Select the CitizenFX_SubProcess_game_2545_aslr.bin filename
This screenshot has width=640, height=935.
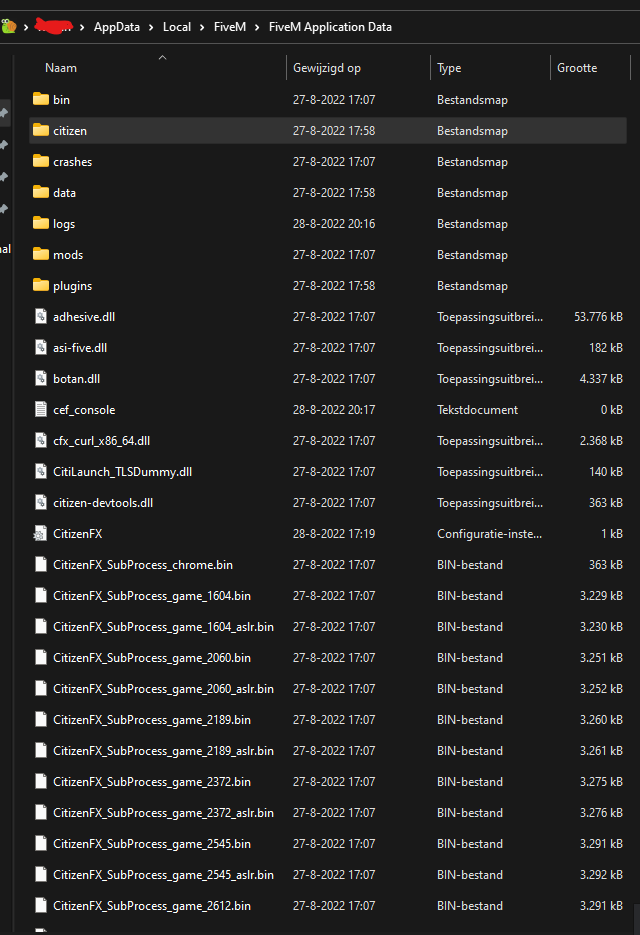click(x=163, y=874)
